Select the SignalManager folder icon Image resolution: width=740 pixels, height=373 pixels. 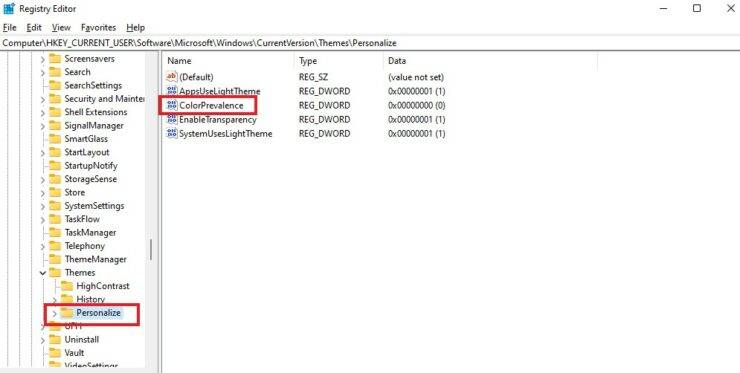click(55, 126)
